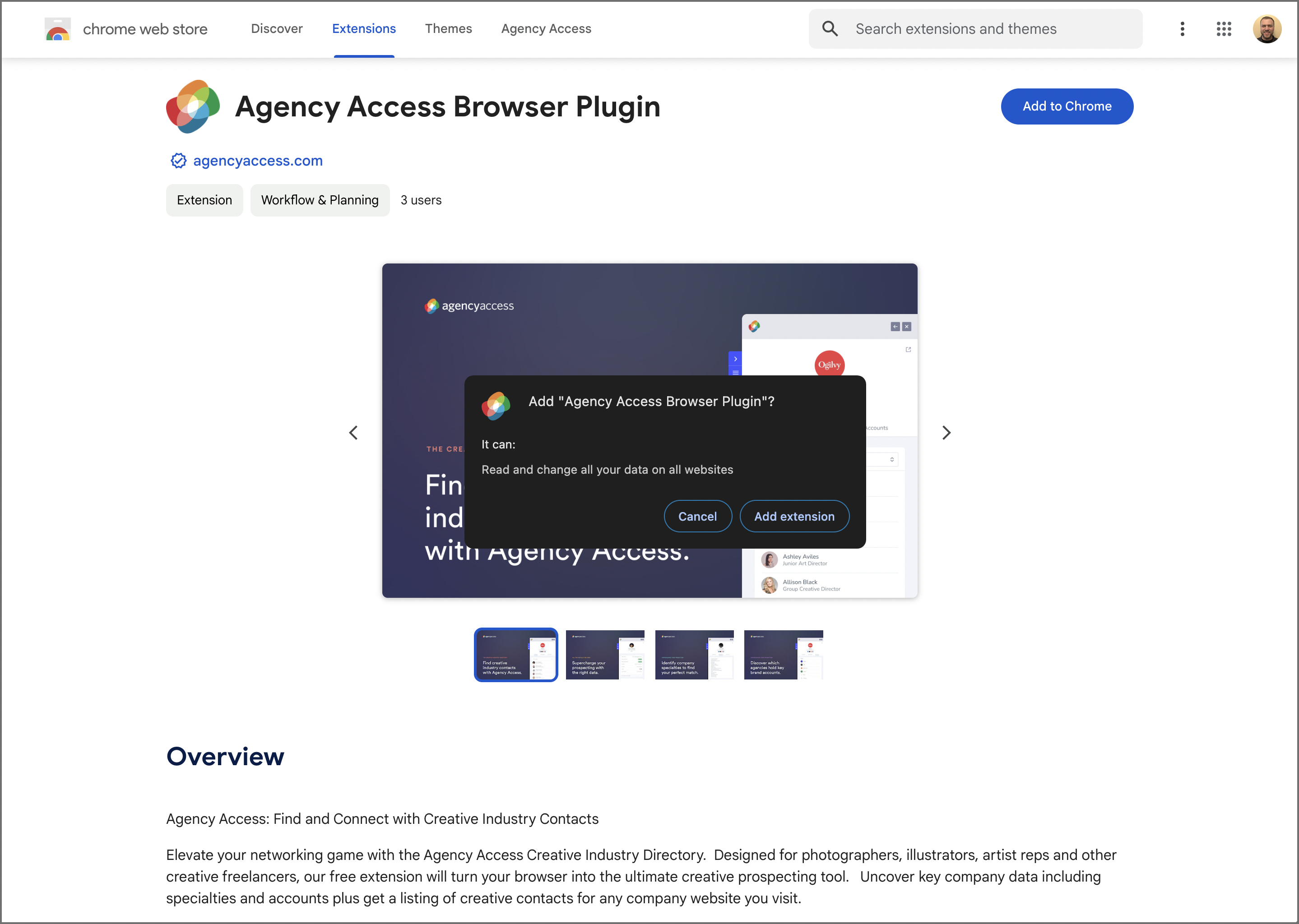Image resolution: width=1299 pixels, height=924 pixels.
Task: Switch to the Themes tab
Action: point(449,29)
